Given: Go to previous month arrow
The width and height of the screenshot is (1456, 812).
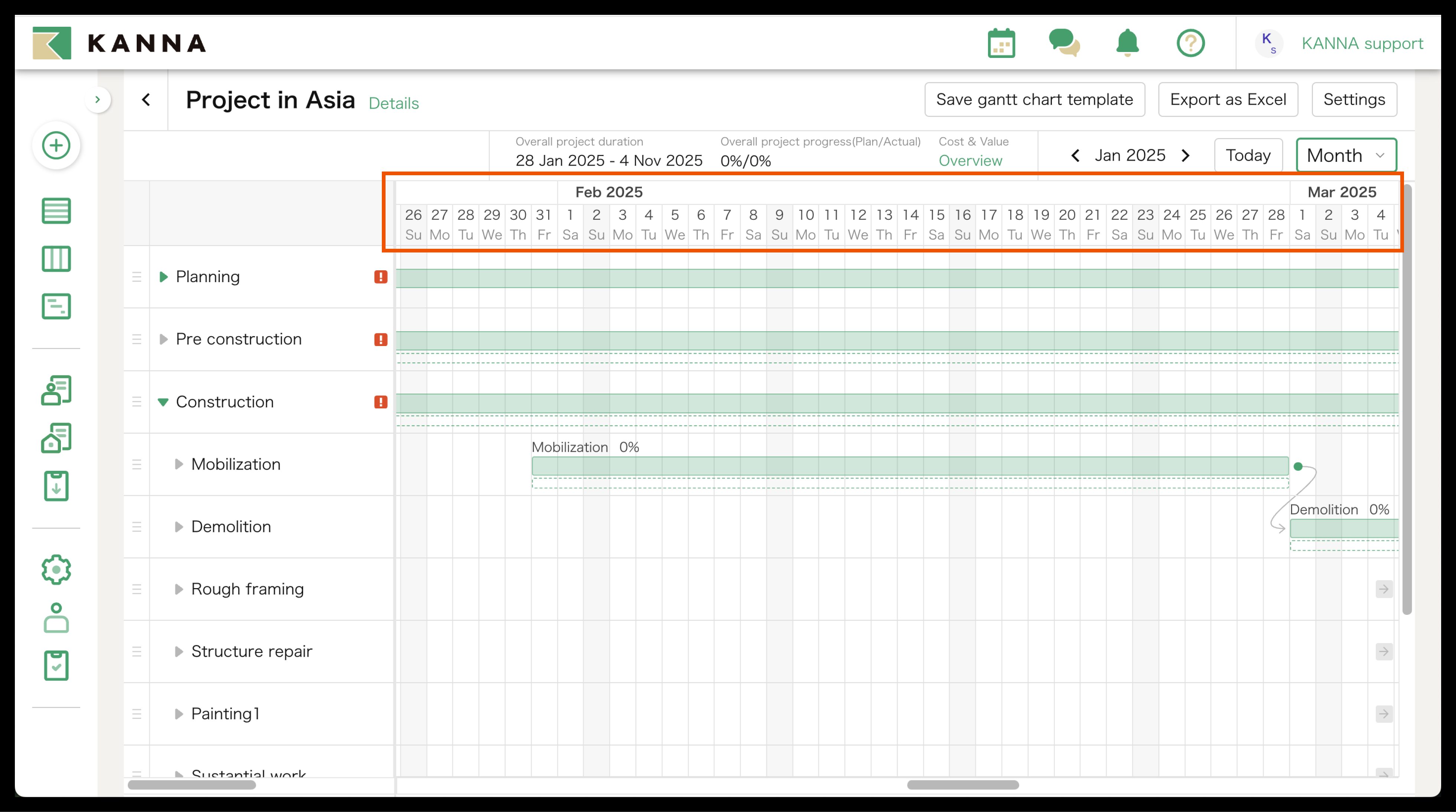Looking at the screenshot, I should coord(1076,156).
